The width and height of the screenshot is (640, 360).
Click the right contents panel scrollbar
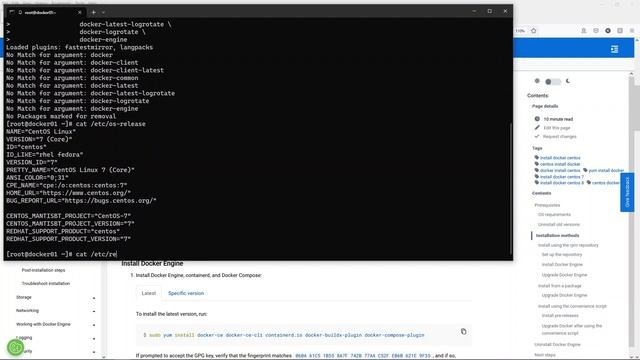click(631, 212)
